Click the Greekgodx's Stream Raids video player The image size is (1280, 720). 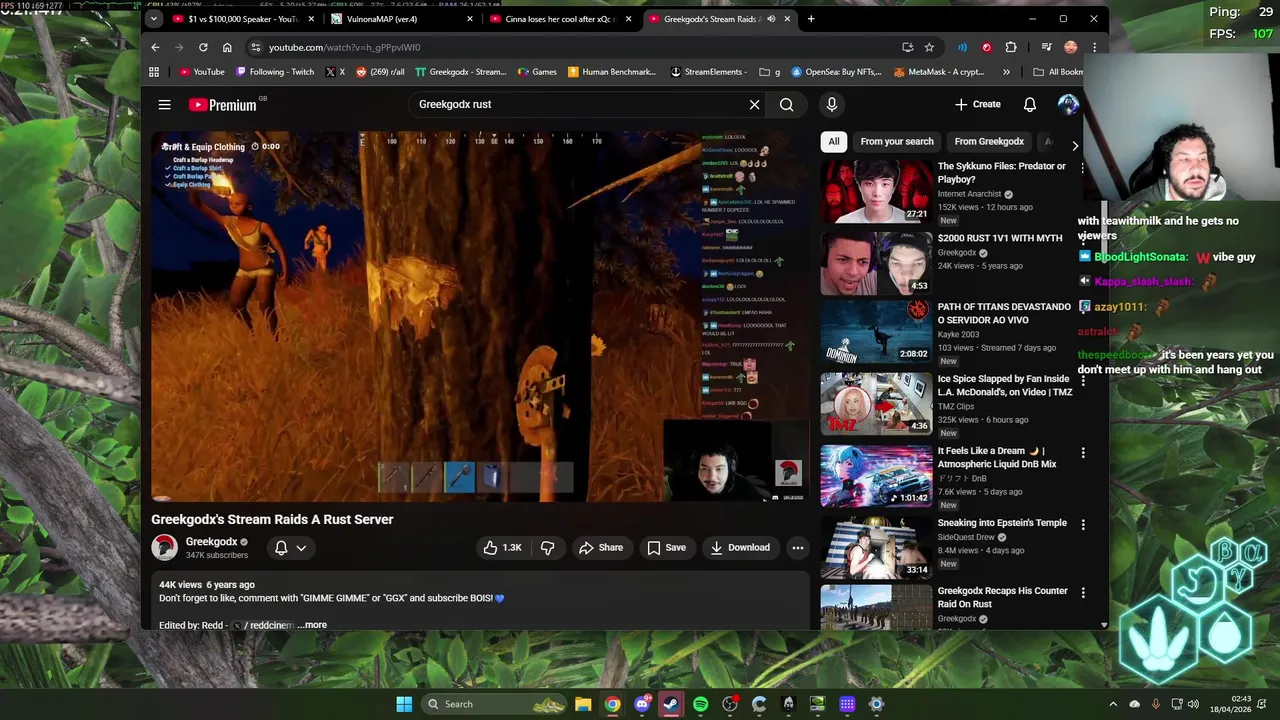point(479,316)
